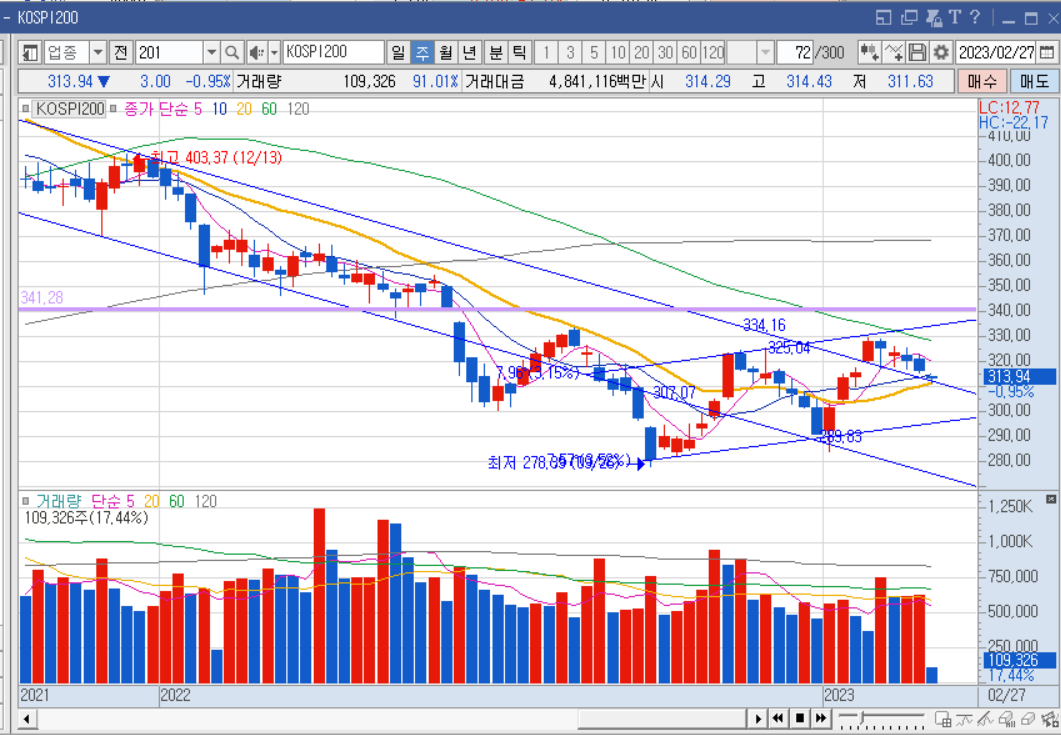This screenshot has width=1061, height=735.
Task: Expand the 201 code history dropdown
Action: tap(211, 52)
